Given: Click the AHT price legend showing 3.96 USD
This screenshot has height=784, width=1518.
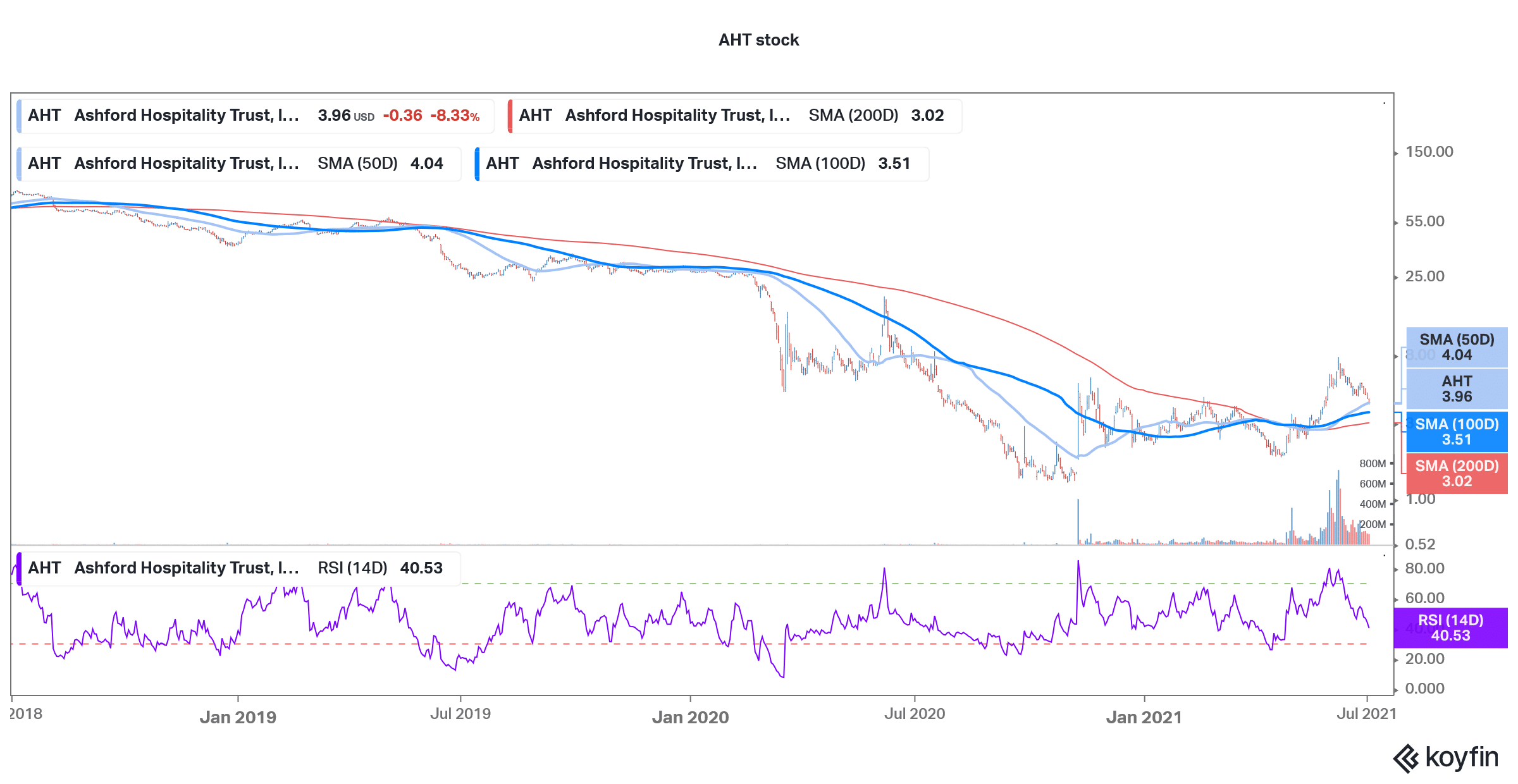Looking at the screenshot, I should coord(256,116).
